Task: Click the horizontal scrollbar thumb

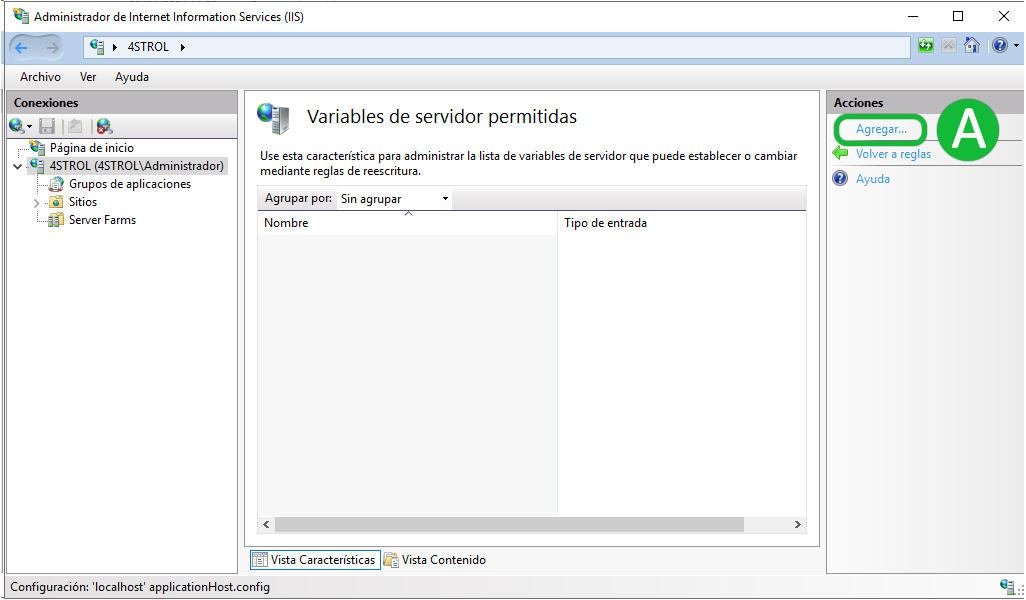Action: 509,524
